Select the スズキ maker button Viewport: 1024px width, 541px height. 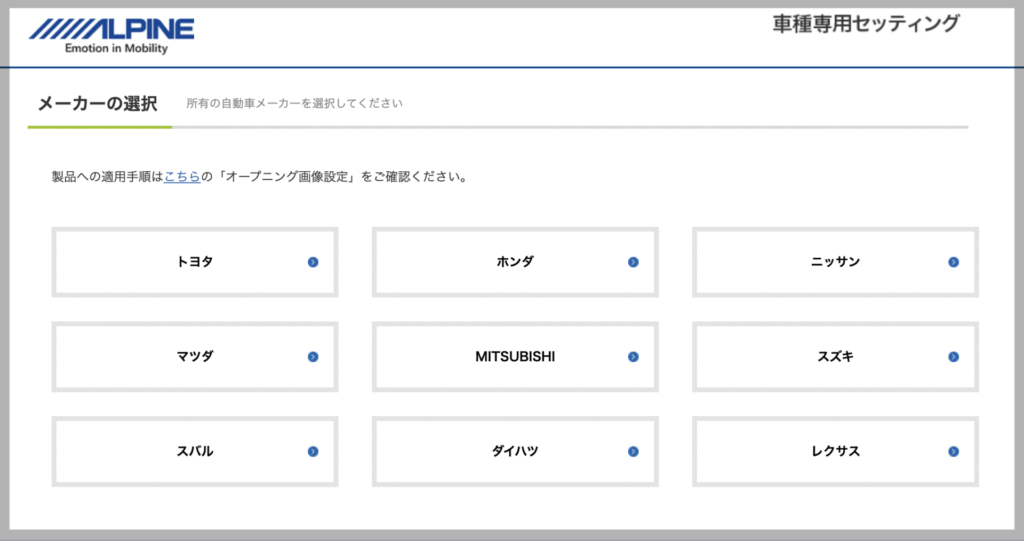pos(835,357)
